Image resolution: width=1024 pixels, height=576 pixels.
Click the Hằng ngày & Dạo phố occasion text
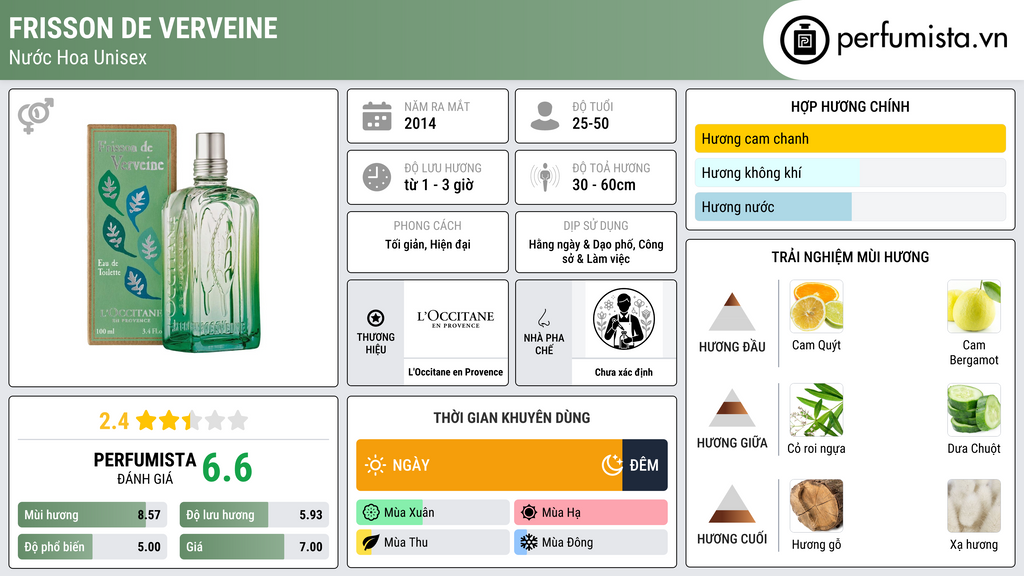pos(596,251)
